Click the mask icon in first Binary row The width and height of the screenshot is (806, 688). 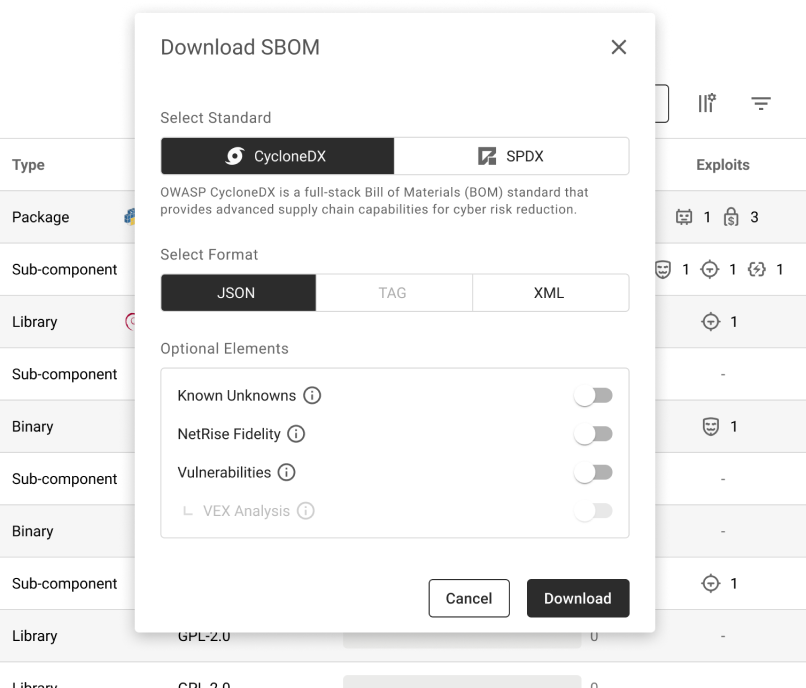(710, 426)
